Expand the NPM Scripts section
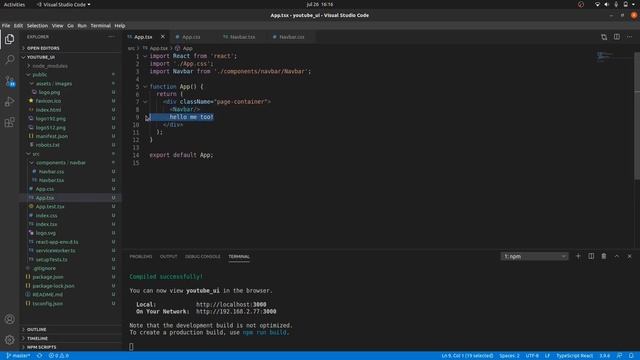This screenshot has width=640, height=360. (x=70, y=347)
